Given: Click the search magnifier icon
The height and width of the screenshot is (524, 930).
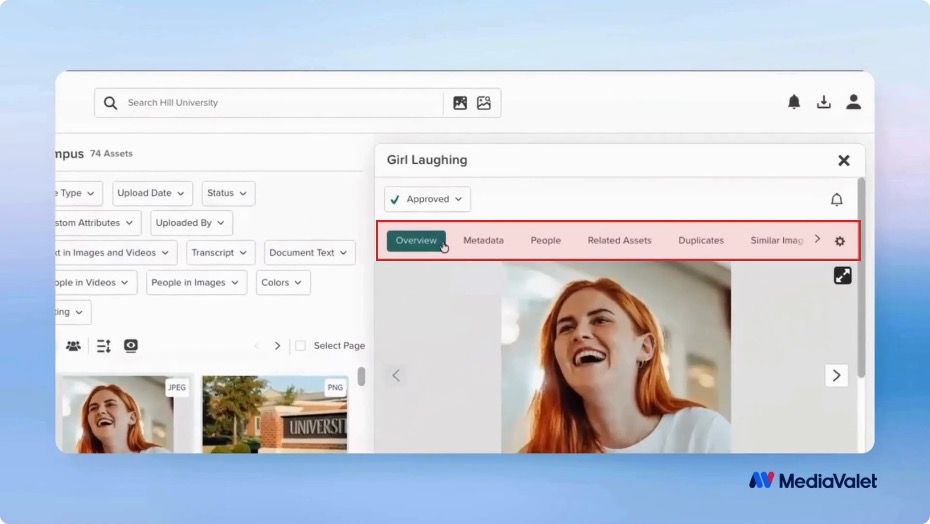Looking at the screenshot, I should tap(110, 103).
